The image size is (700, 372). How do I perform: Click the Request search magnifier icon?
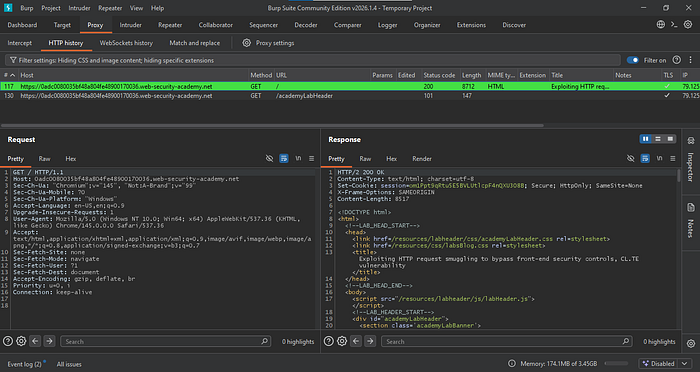coord(264,341)
